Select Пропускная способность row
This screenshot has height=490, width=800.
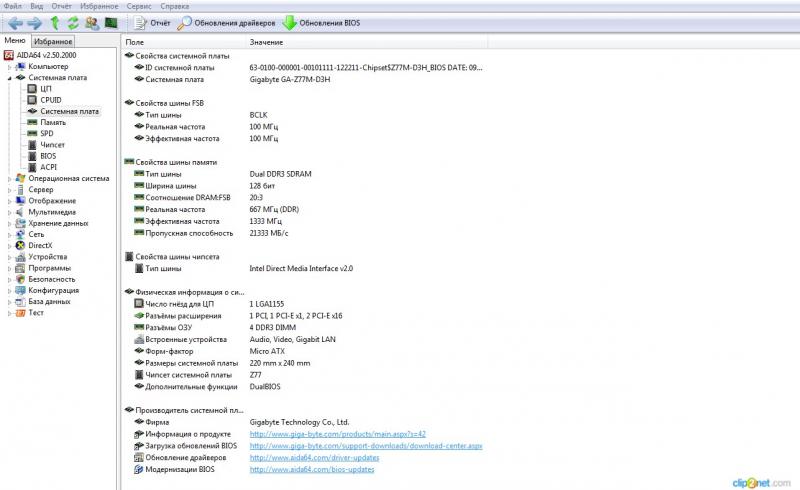tap(211, 233)
